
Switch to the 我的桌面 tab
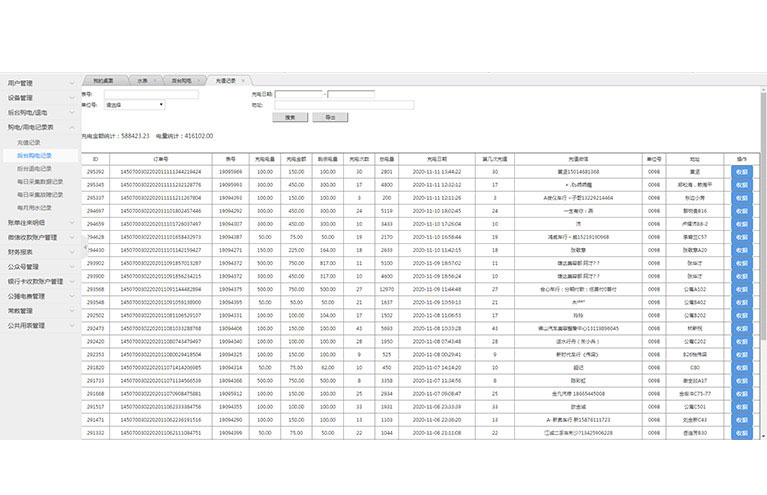point(103,81)
